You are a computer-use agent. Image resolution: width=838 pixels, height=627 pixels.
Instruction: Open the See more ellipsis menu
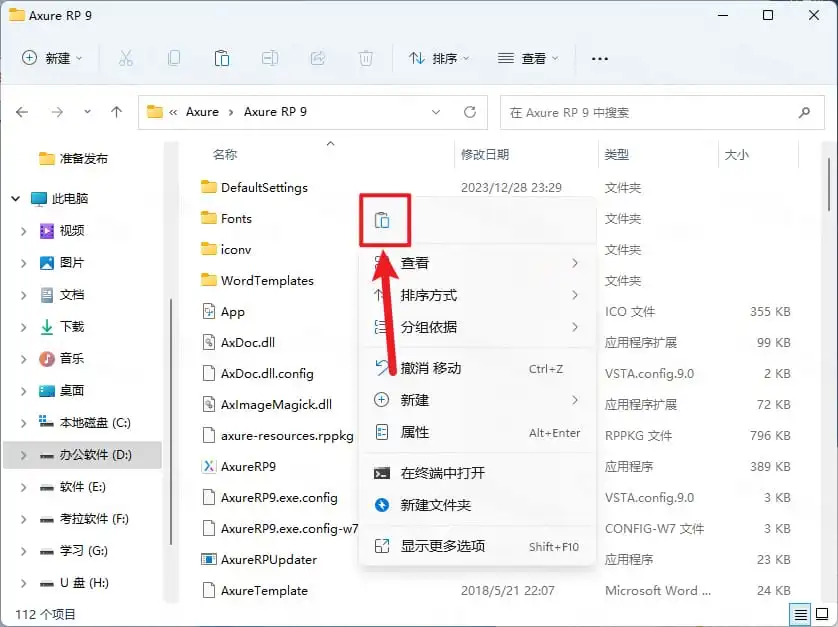[600, 59]
